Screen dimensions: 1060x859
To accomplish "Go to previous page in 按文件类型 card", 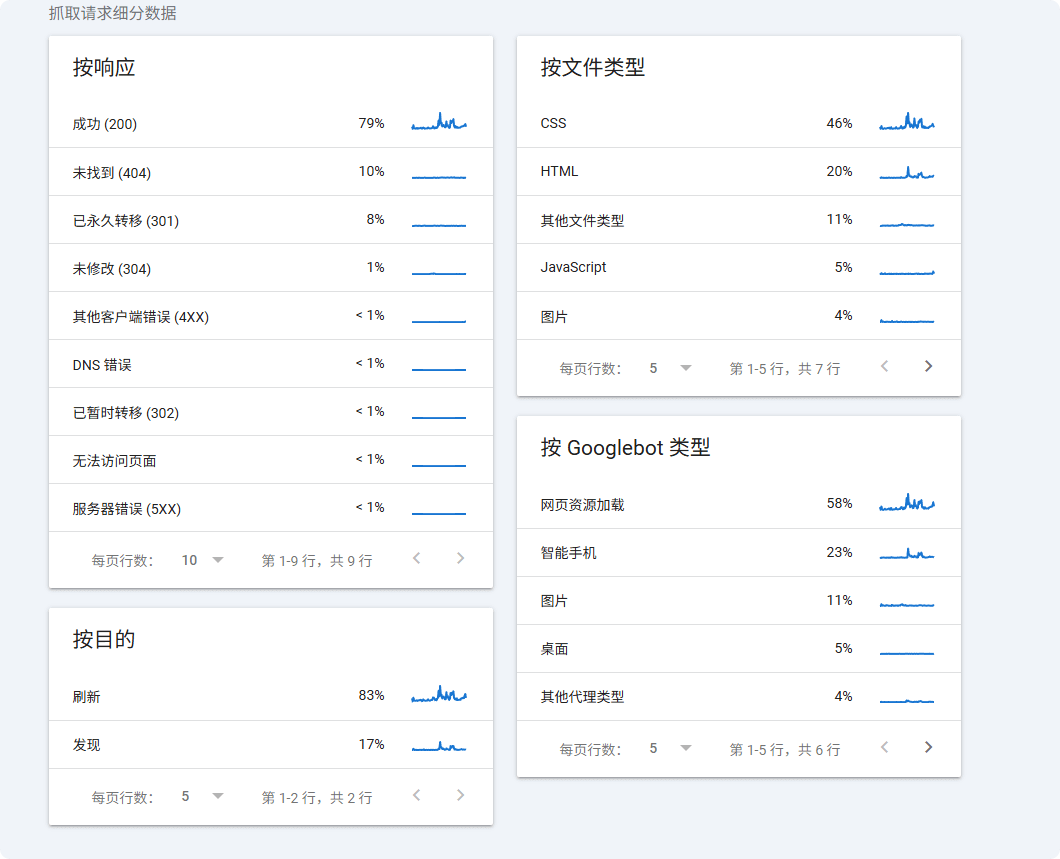I will pyautogui.click(x=884, y=366).
